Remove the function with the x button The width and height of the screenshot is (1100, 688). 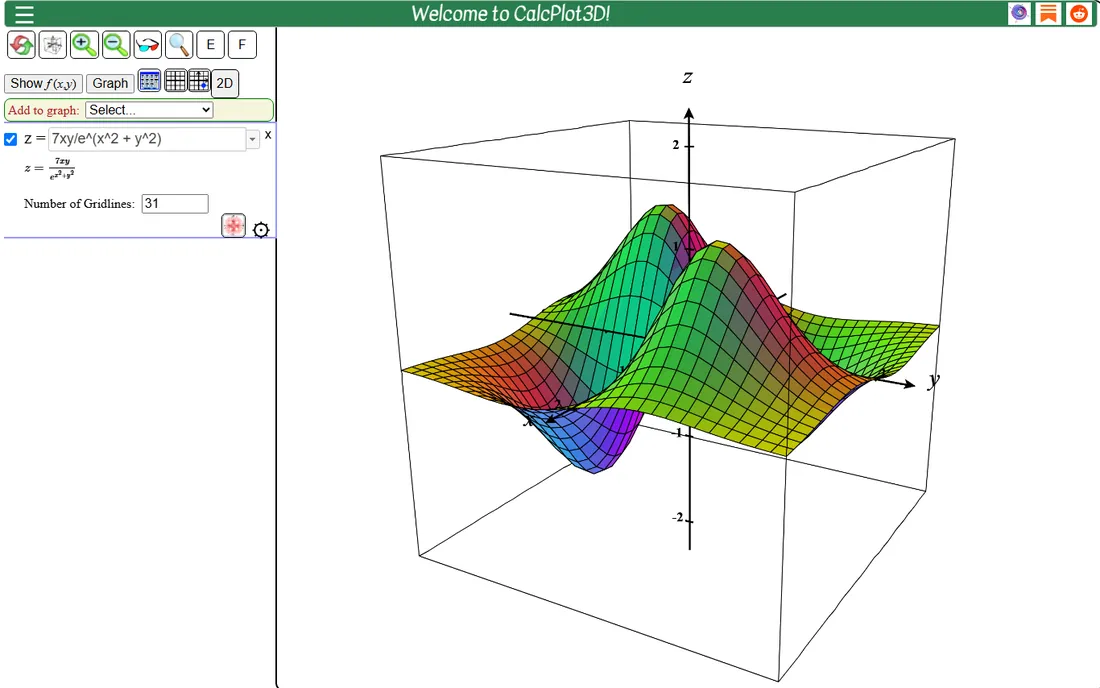click(268, 135)
